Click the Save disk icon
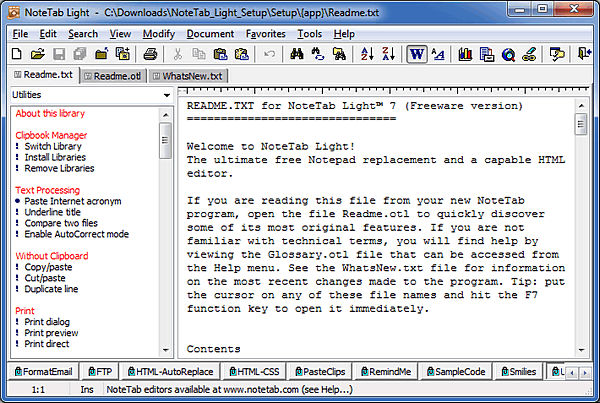Viewport: 600px width, 403px height. (x=59, y=54)
